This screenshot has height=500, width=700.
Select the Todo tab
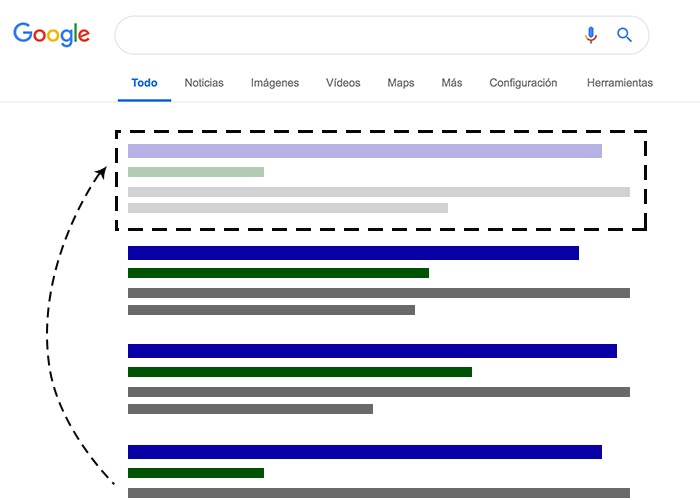point(144,83)
